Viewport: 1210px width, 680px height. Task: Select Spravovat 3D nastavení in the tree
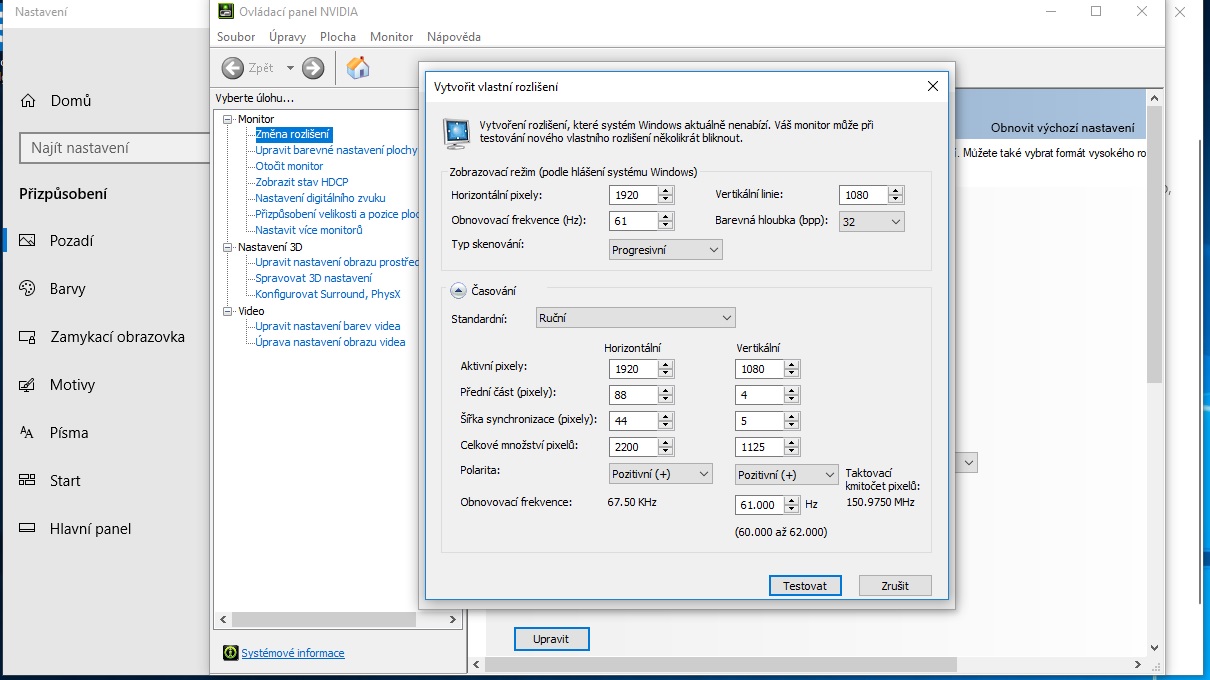[313, 278]
